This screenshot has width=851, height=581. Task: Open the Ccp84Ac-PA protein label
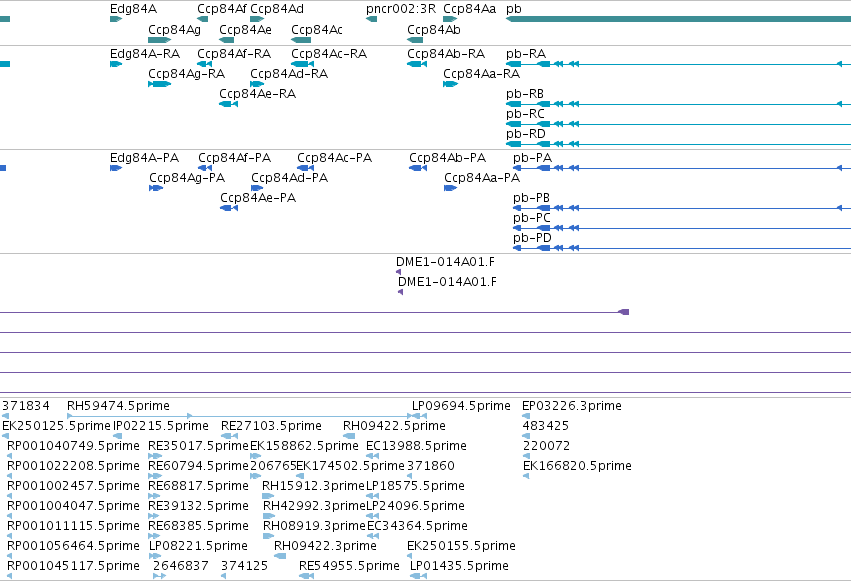pyautogui.click(x=334, y=158)
